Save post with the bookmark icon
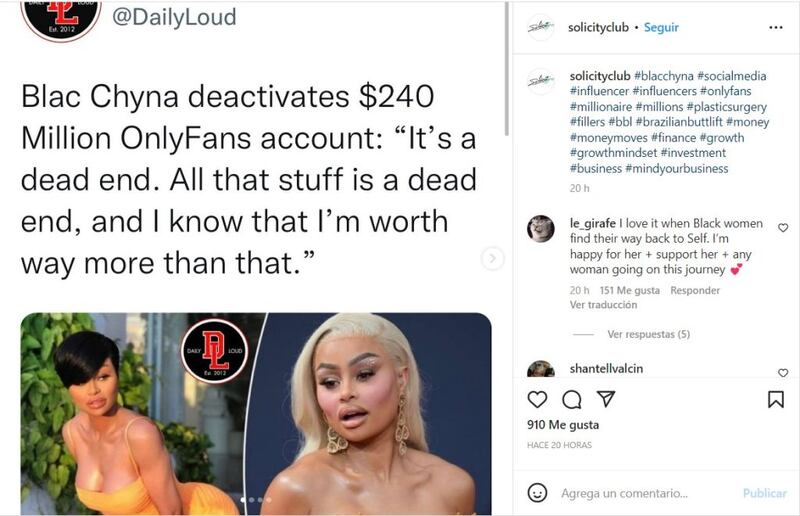This screenshot has height=516, width=800. click(x=776, y=399)
